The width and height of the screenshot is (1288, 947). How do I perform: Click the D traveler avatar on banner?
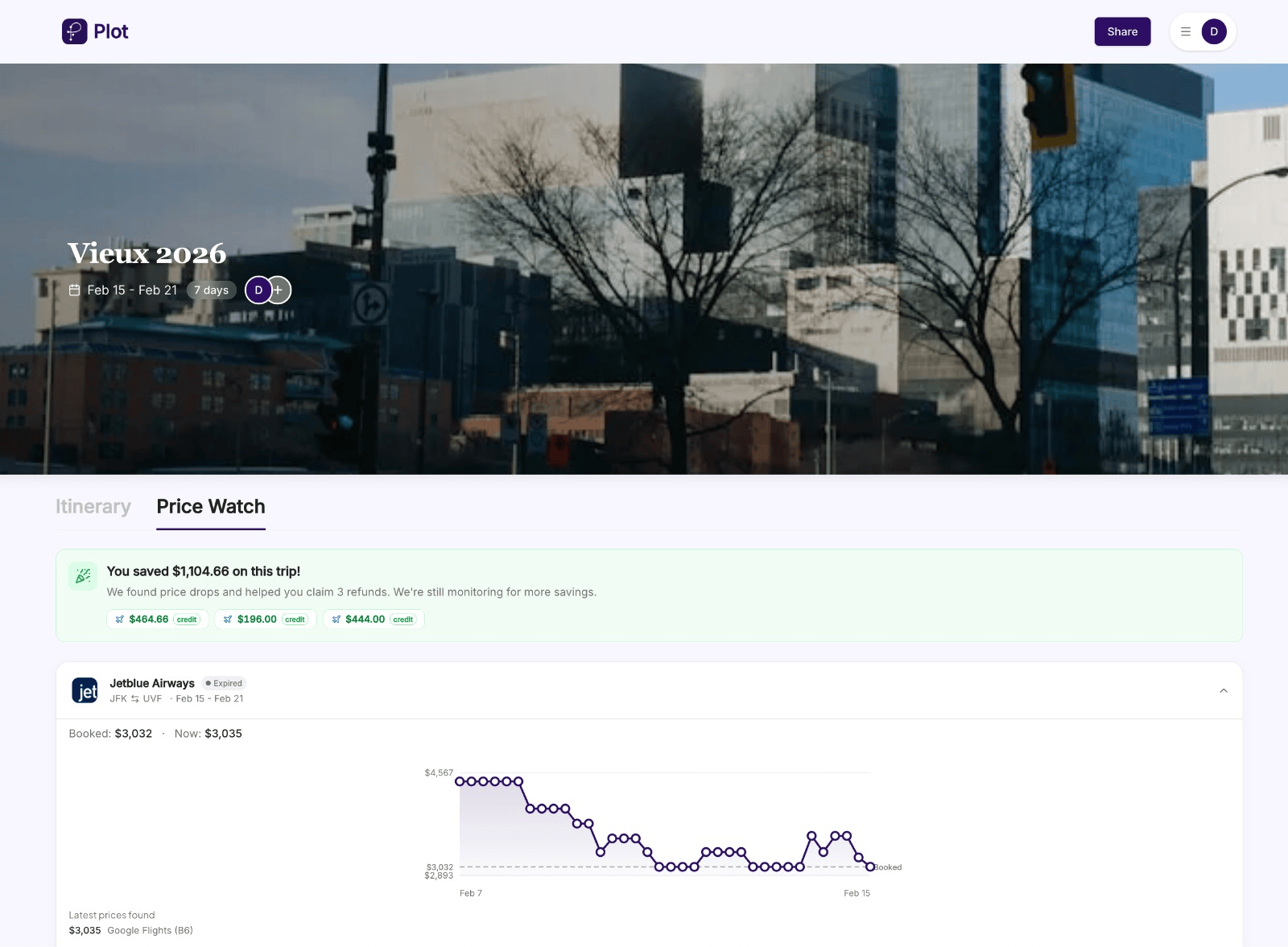tap(258, 290)
